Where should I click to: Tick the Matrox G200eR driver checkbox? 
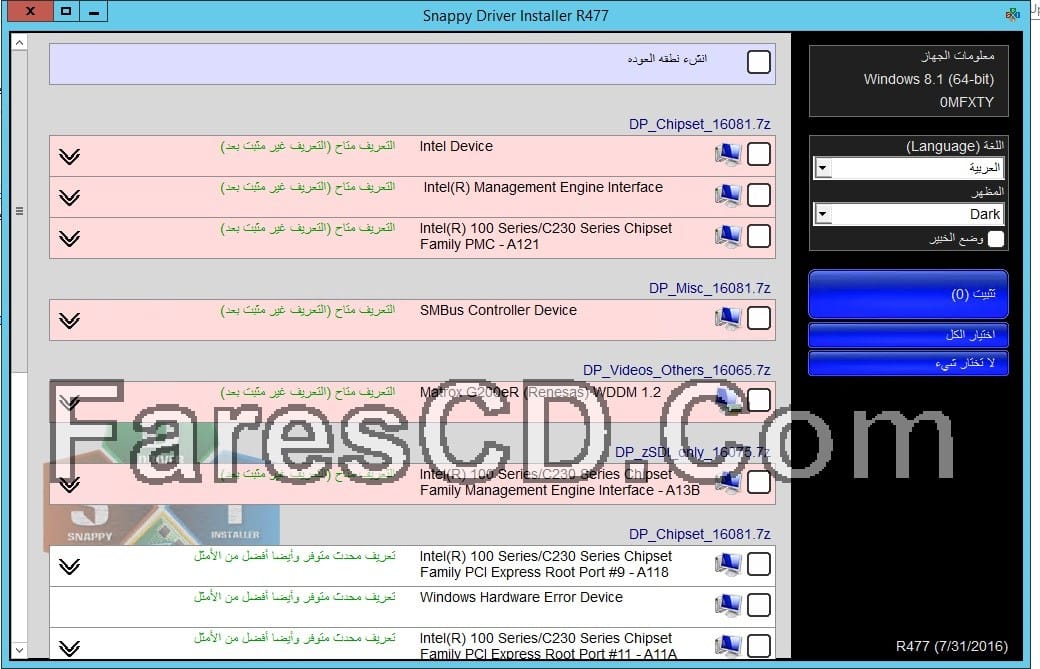tap(759, 400)
